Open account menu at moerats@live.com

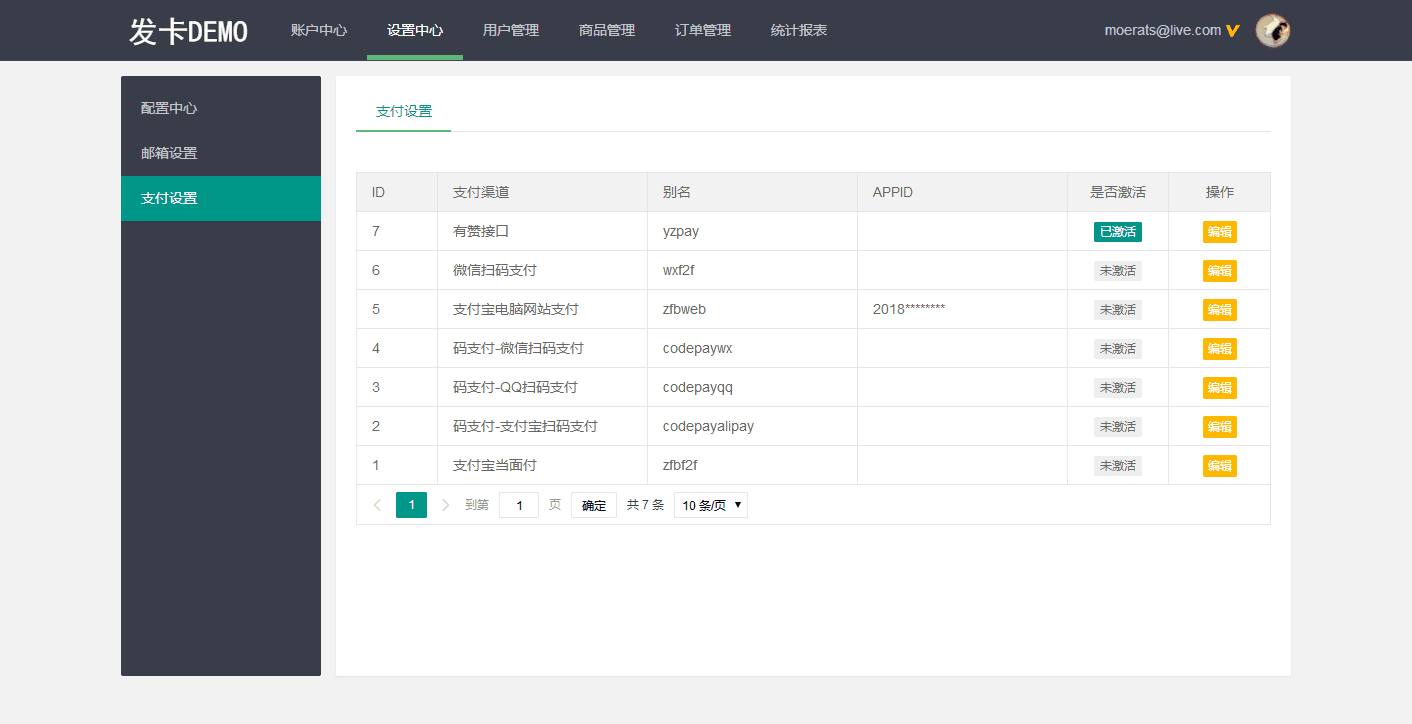[1162, 31]
